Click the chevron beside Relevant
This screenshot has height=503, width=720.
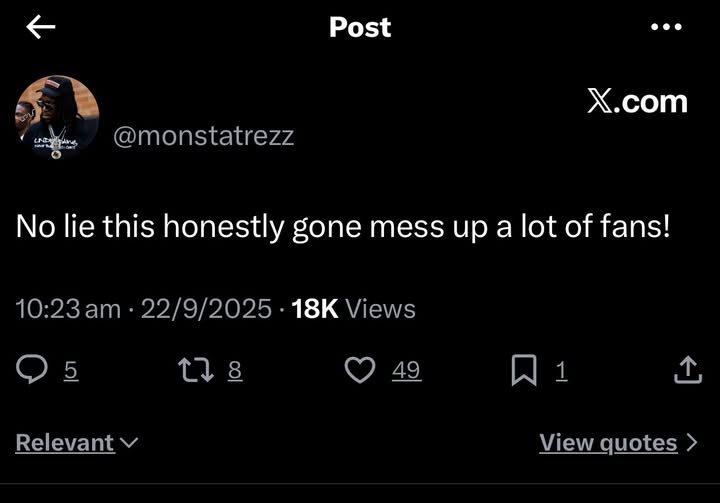click(x=129, y=442)
